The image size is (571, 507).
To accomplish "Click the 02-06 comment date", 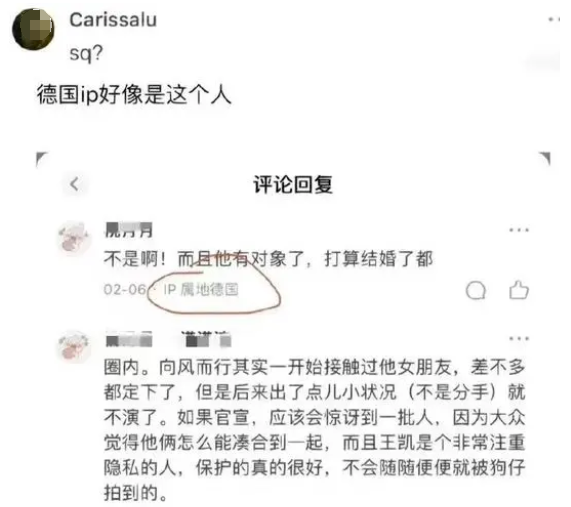I will click(125, 290).
